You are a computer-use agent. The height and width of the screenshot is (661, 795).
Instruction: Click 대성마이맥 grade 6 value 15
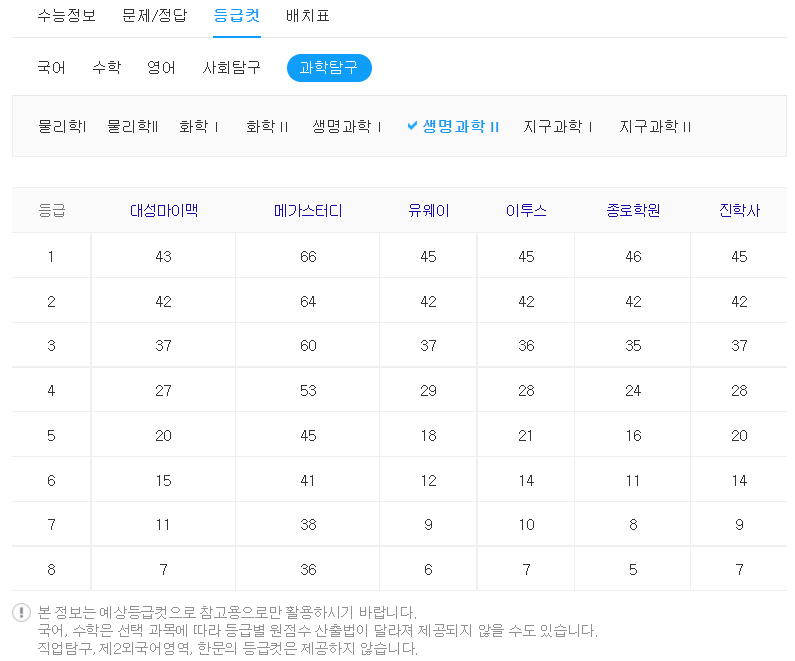click(x=163, y=481)
